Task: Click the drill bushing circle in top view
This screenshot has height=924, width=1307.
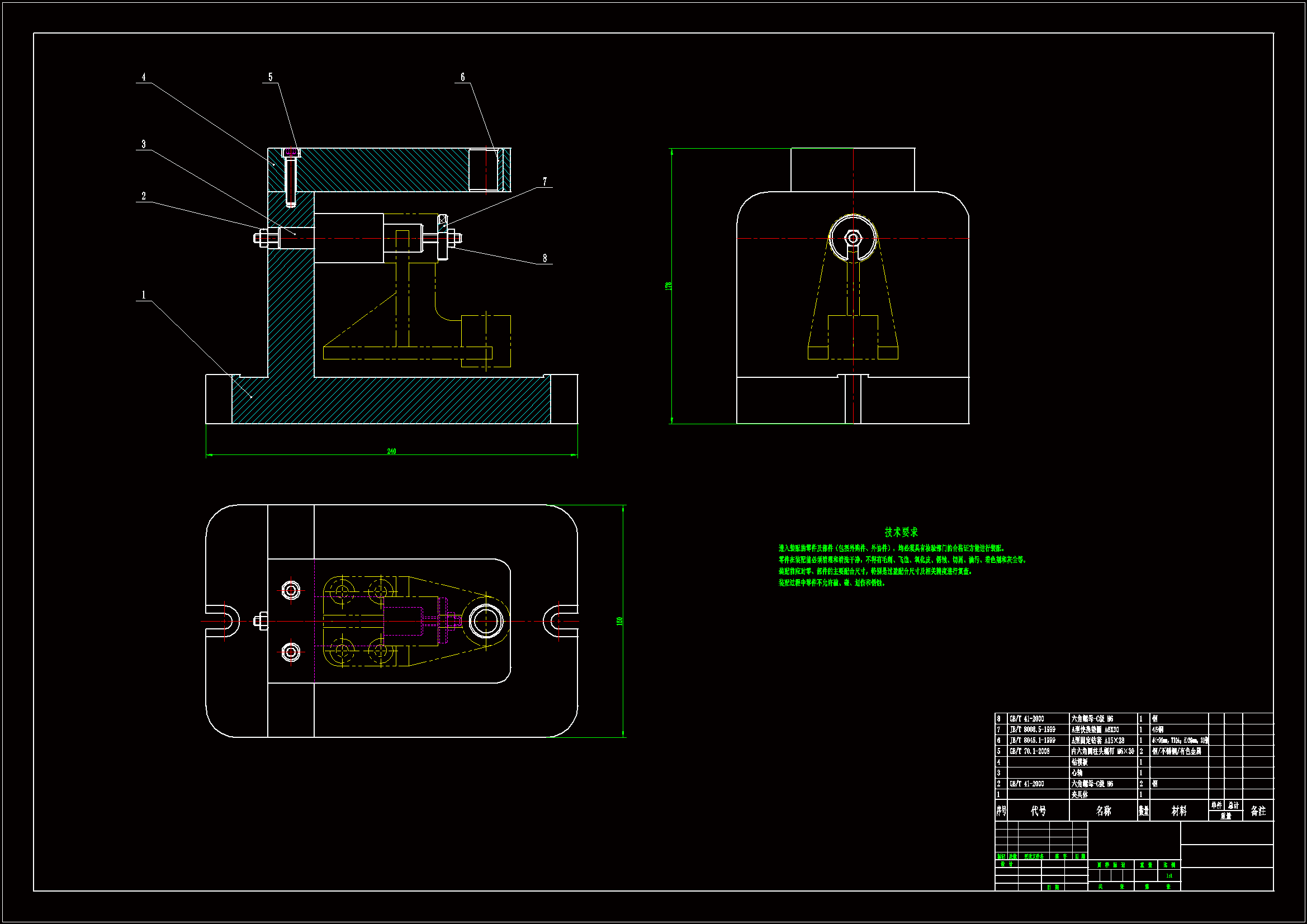Action: [x=486, y=620]
